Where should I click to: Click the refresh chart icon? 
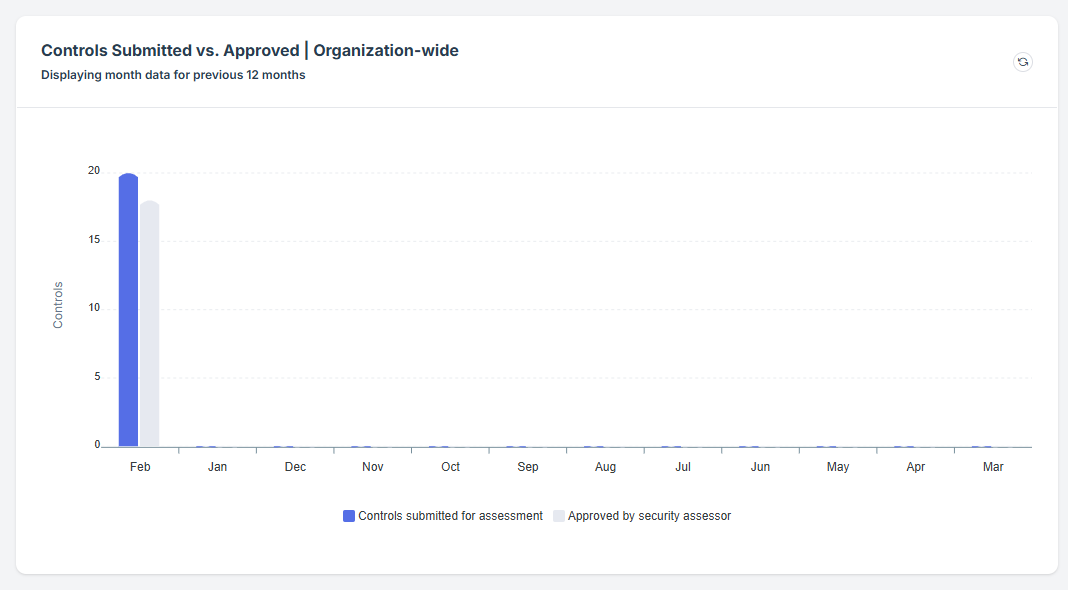pos(1022,62)
